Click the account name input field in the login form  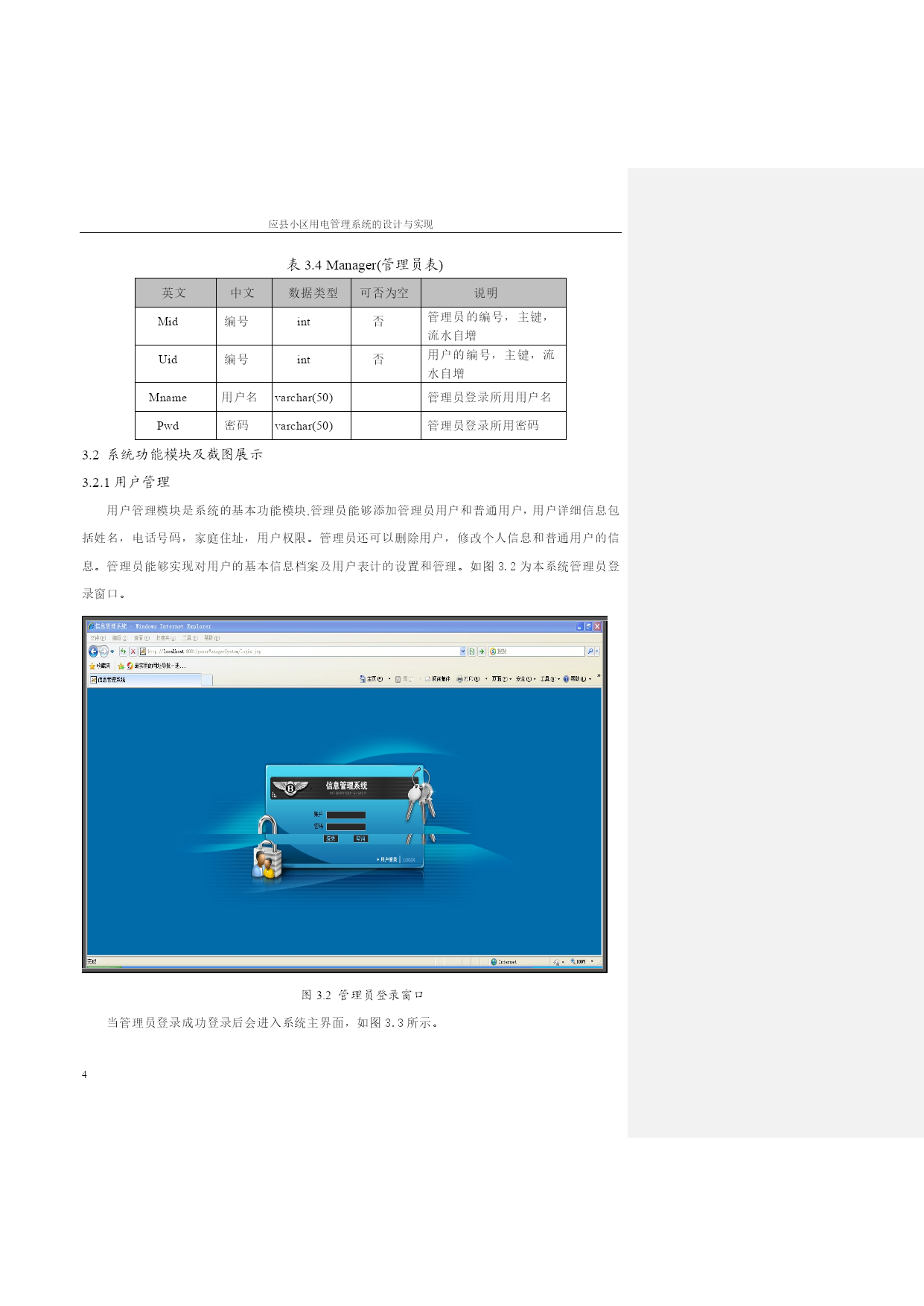(x=346, y=815)
